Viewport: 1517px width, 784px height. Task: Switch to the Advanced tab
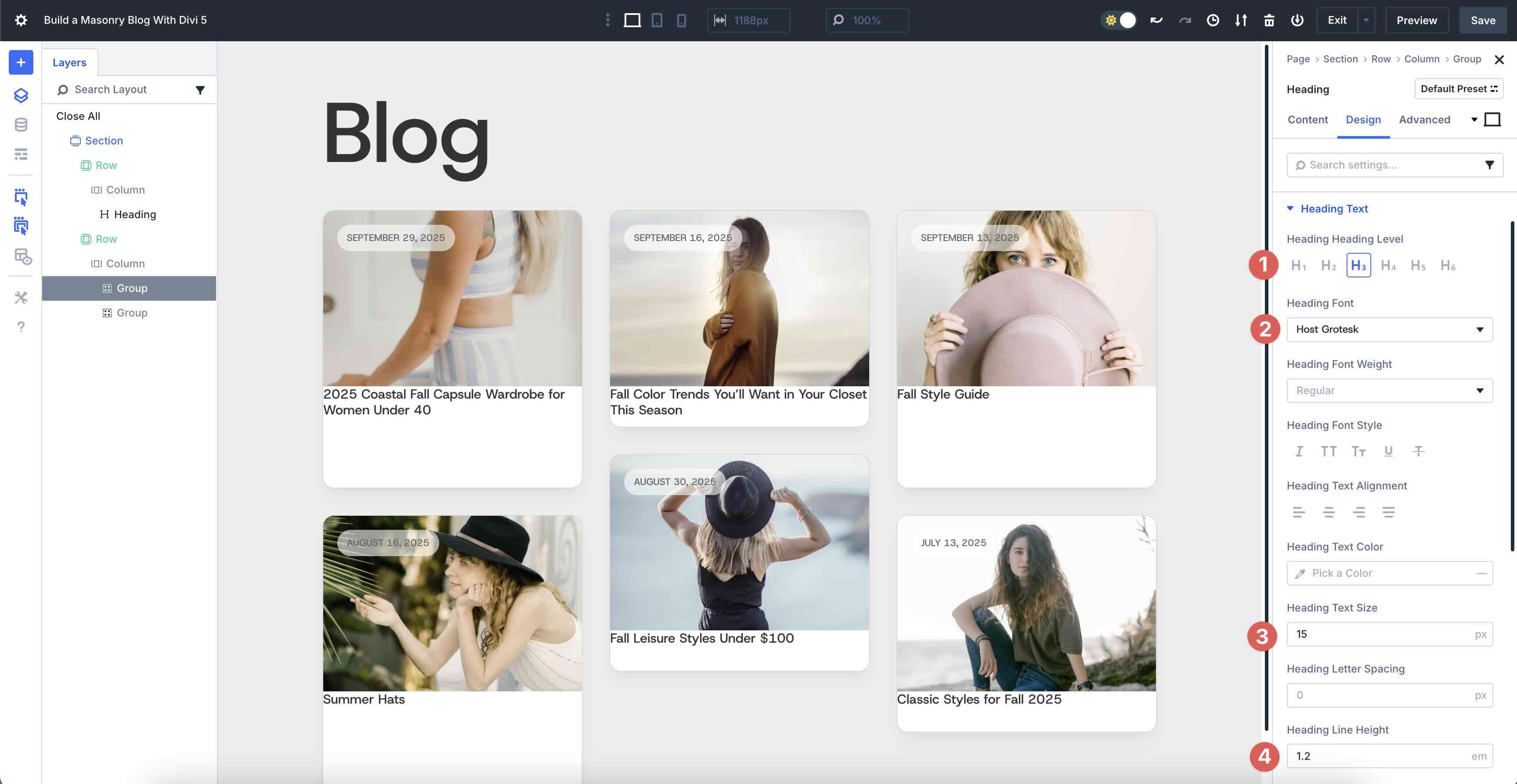[1424, 119]
